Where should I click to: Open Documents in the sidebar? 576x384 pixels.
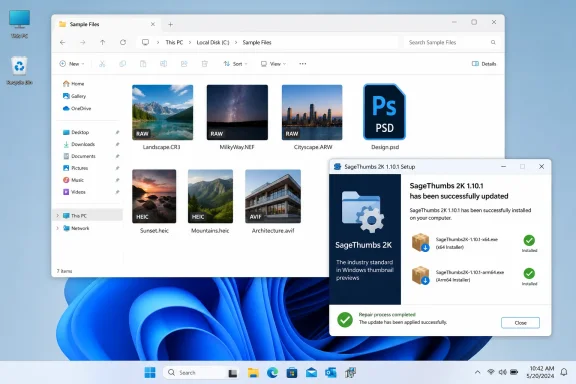click(x=79, y=156)
